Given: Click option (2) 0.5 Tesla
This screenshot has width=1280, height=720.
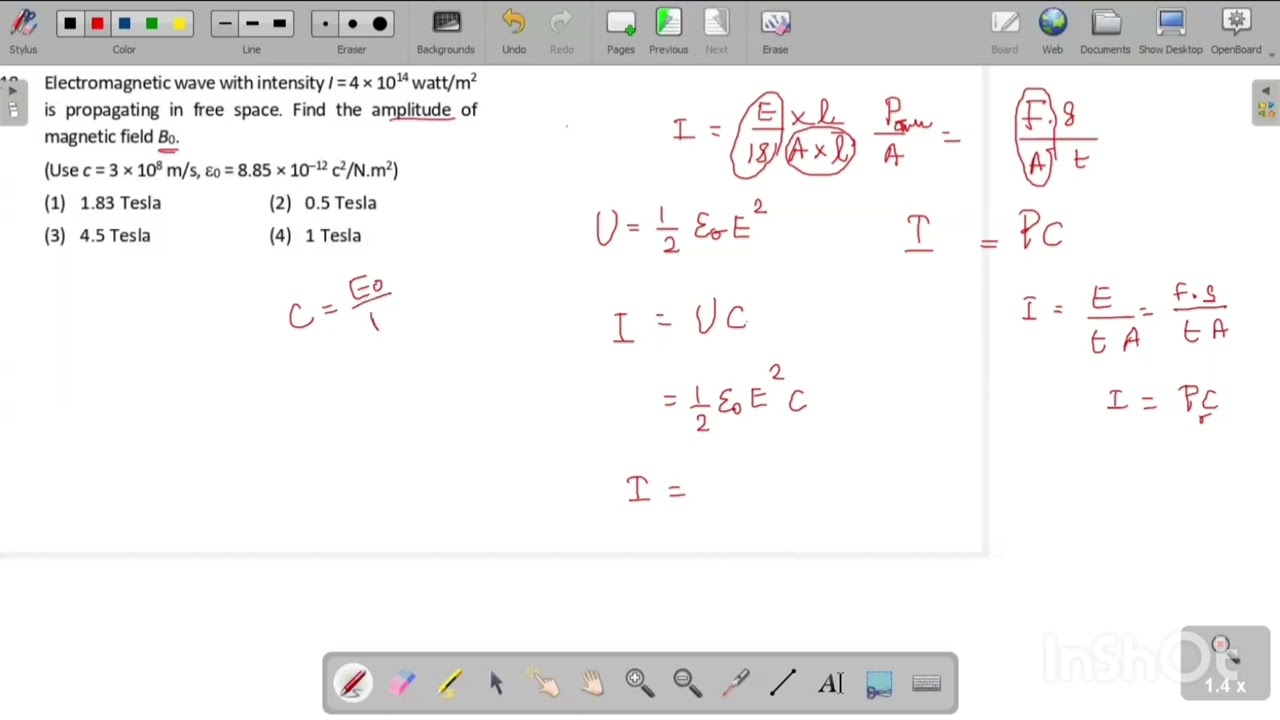Looking at the screenshot, I should 323,203.
